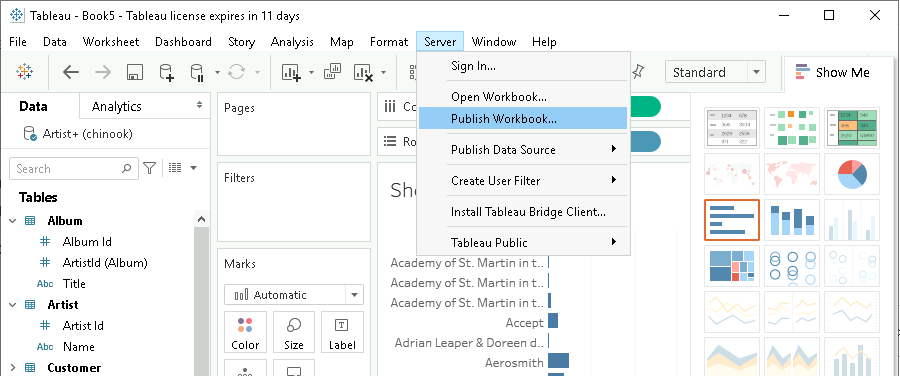Choose Publish Workbook menu entry
Viewport: 900px width, 376px height.
[x=523, y=118]
